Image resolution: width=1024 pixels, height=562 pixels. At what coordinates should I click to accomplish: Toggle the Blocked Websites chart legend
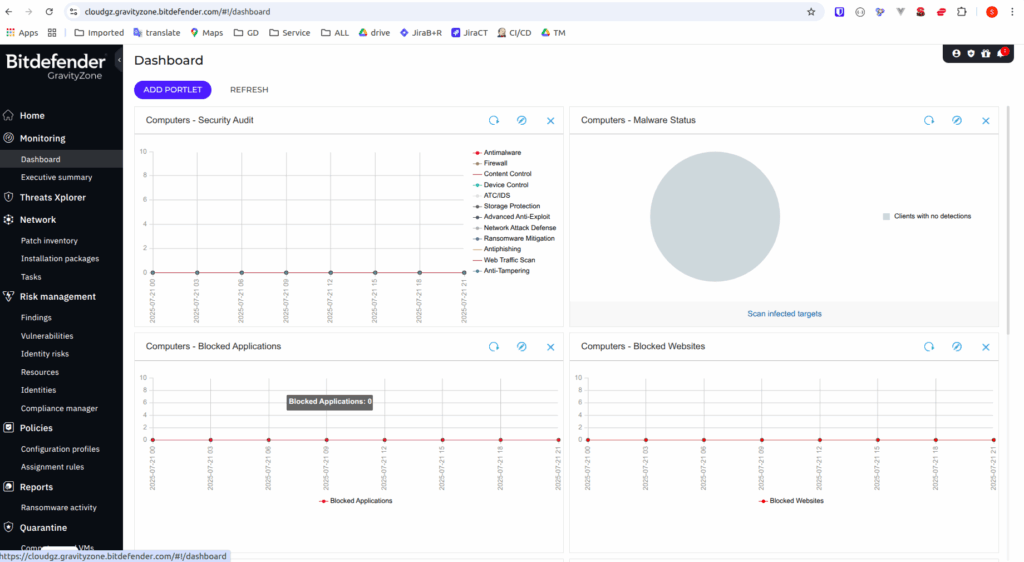792,501
